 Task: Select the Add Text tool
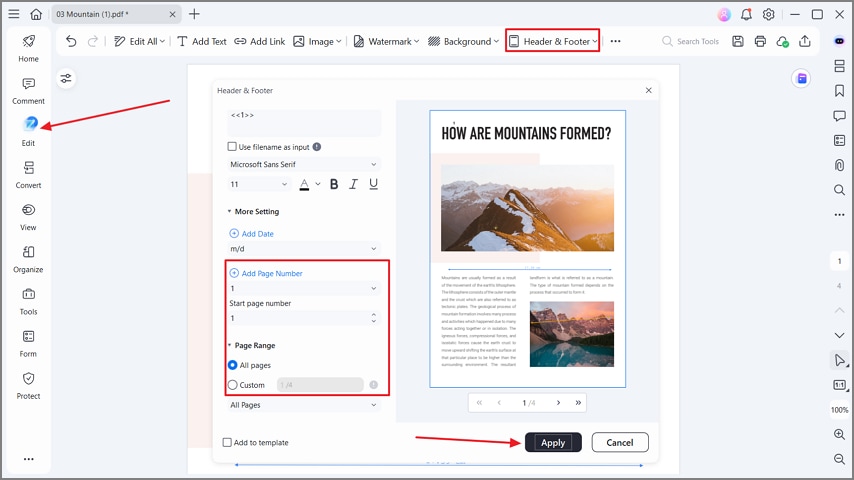(202, 41)
